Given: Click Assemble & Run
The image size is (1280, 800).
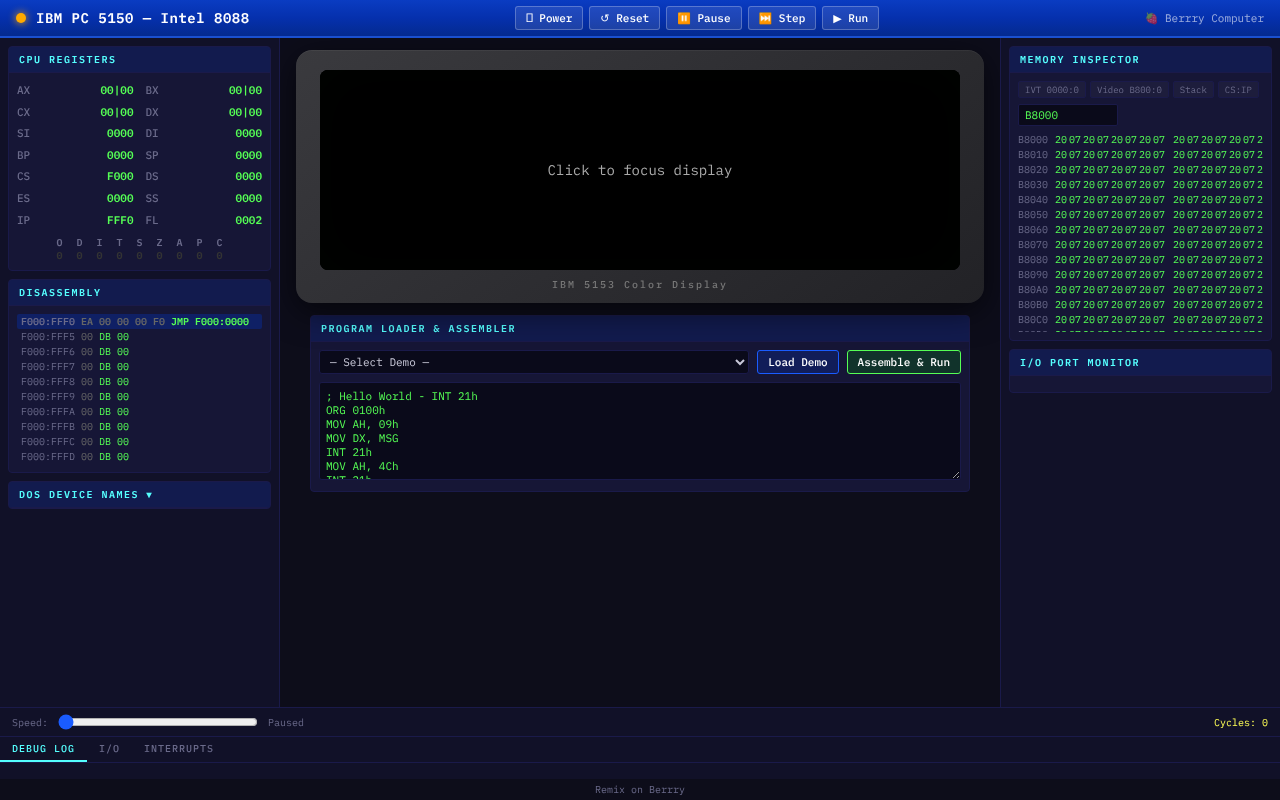Looking at the screenshot, I should coord(903,362).
